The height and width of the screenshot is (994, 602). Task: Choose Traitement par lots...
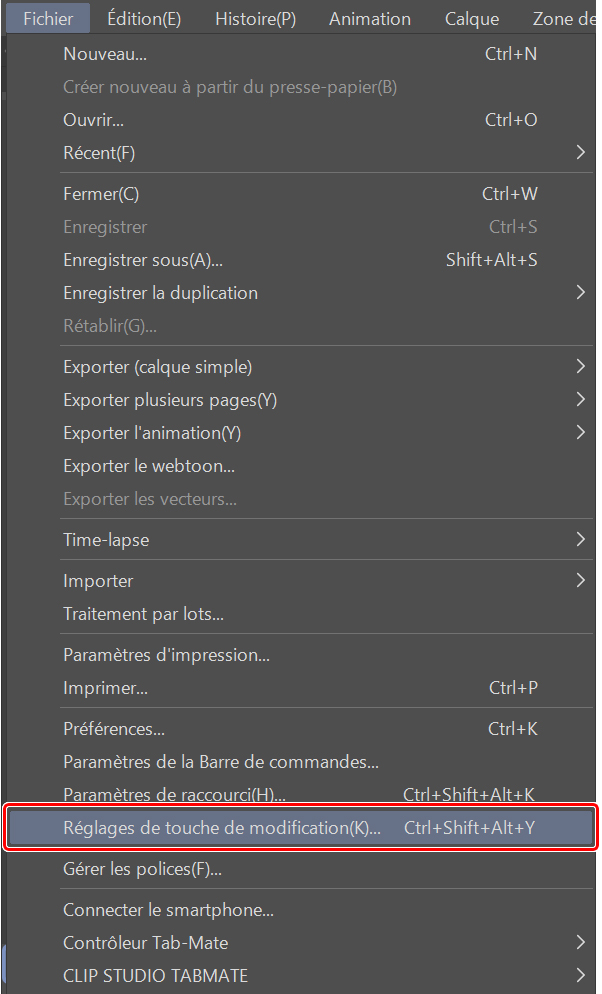coord(143,614)
